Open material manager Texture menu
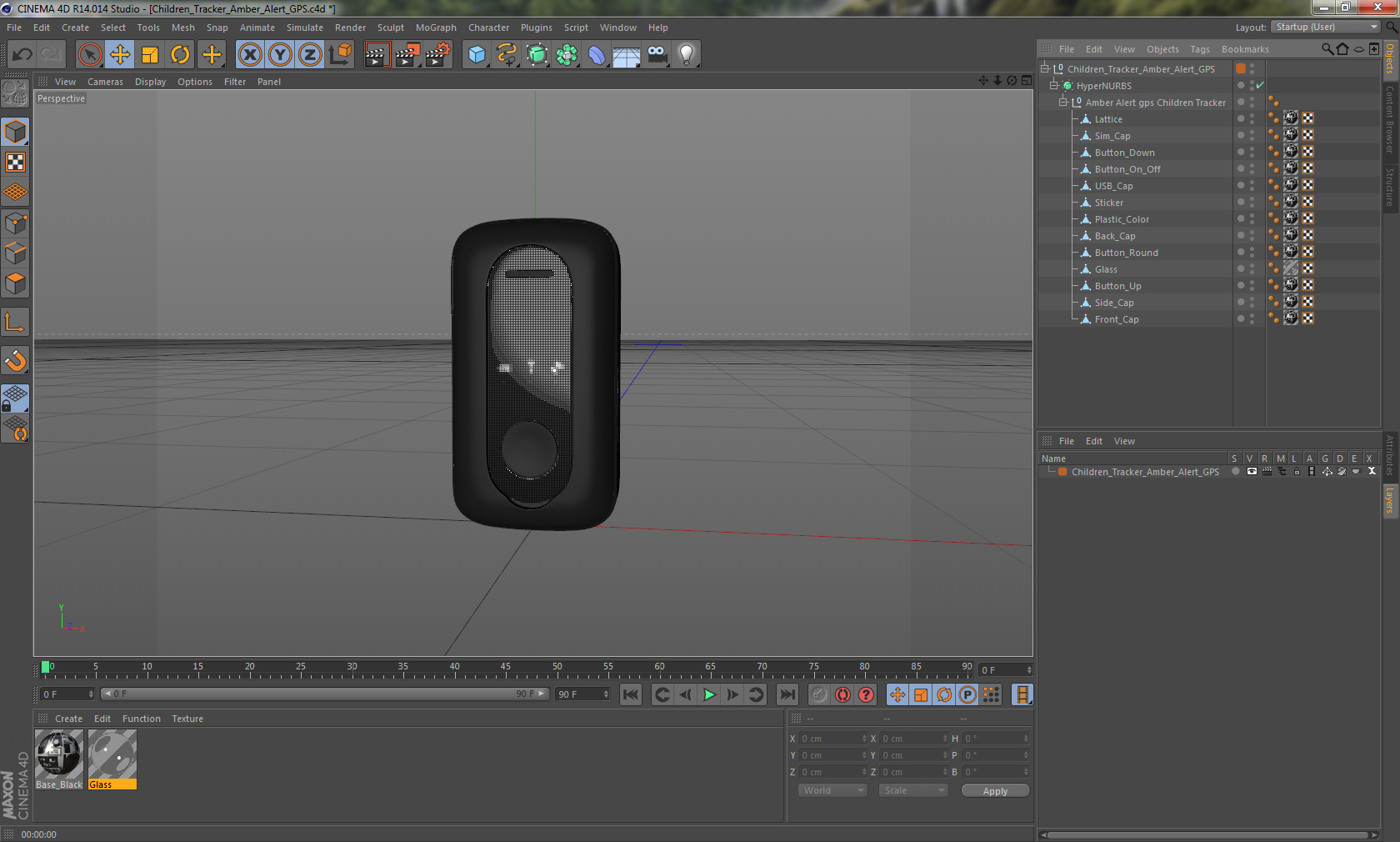The height and width of the screenshot is (842, 1400). coord(187,719)
